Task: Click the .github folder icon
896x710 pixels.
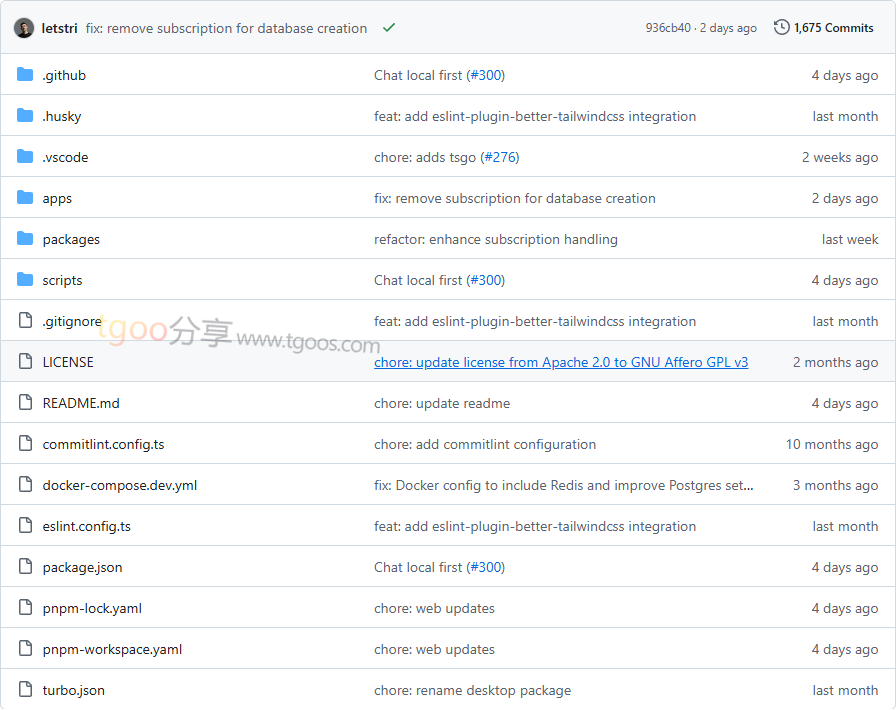Action: tap(25, 75)
